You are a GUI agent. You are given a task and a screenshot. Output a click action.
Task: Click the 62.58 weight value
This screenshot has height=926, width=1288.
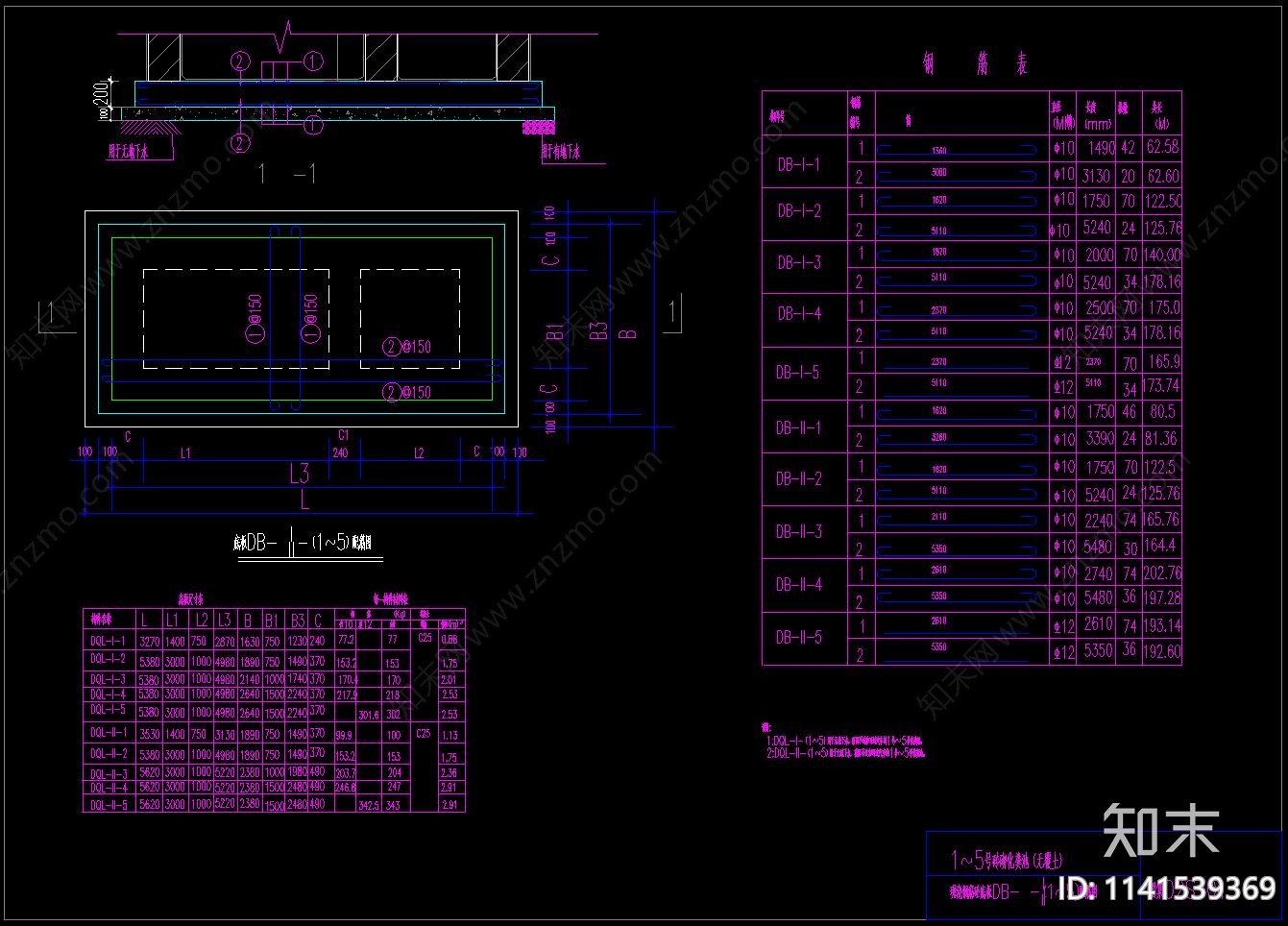pos(1162,147)
